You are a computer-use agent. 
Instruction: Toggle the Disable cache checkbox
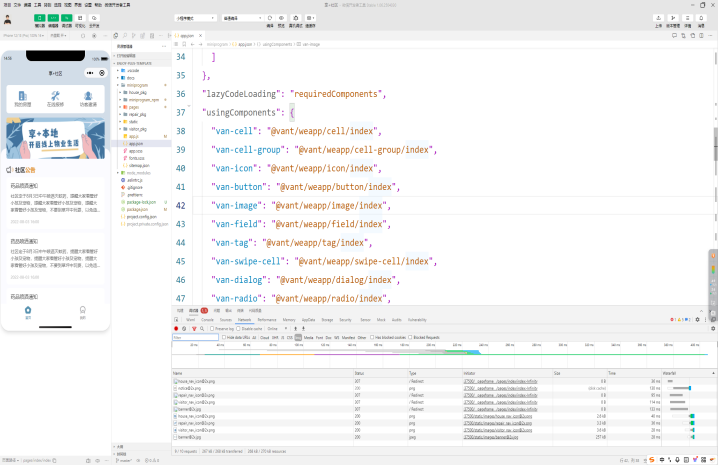coord(240,328)
